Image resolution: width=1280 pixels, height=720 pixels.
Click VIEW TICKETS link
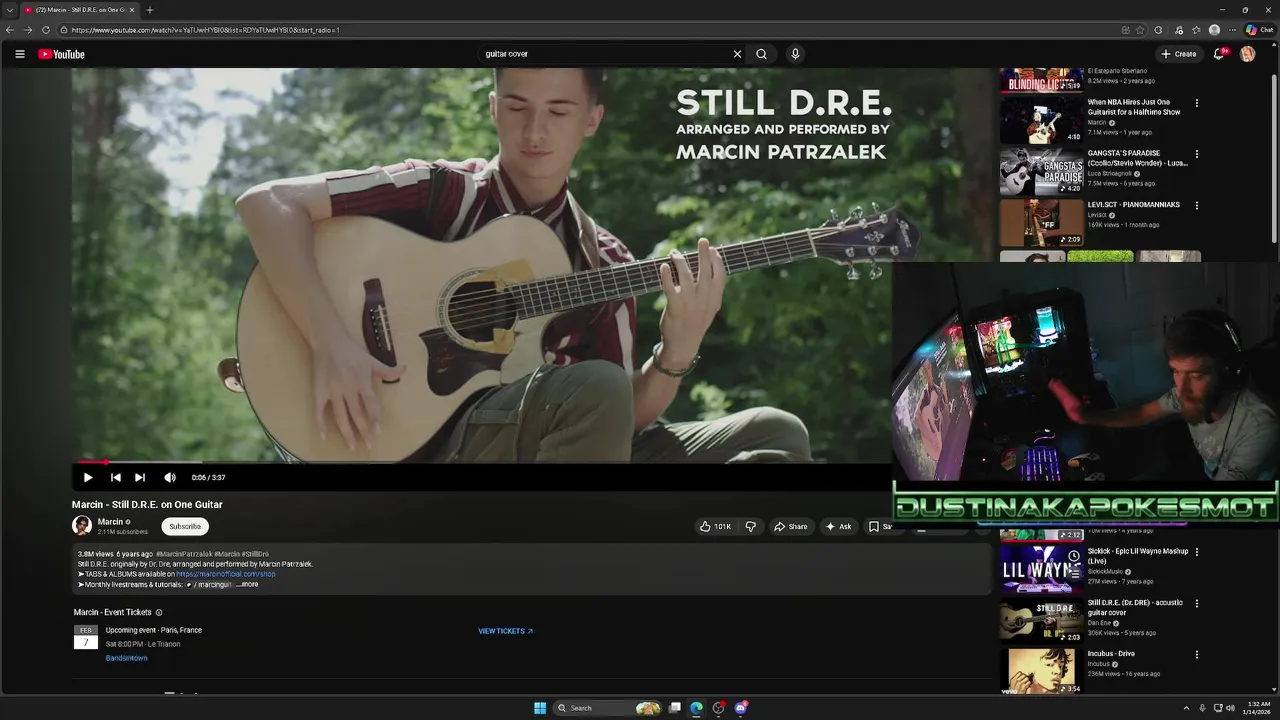(505, 631)
